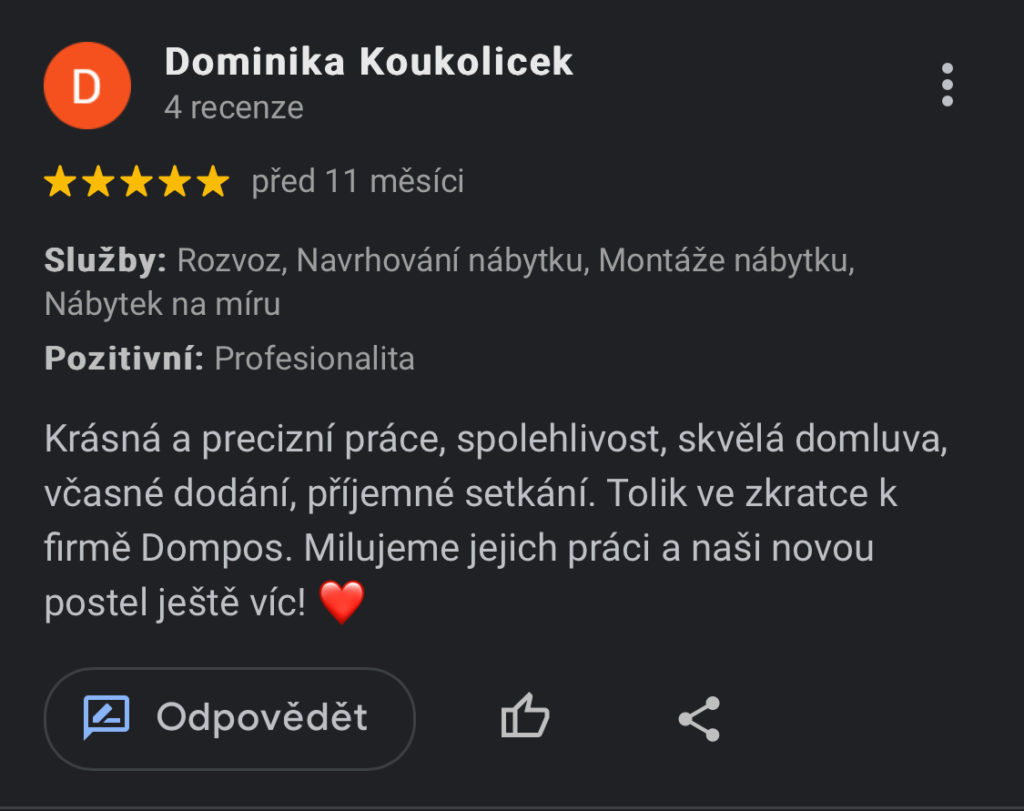1024x811 pixels.
Task: Click the red heart emoji in review
Action: (x=342, y=602)
